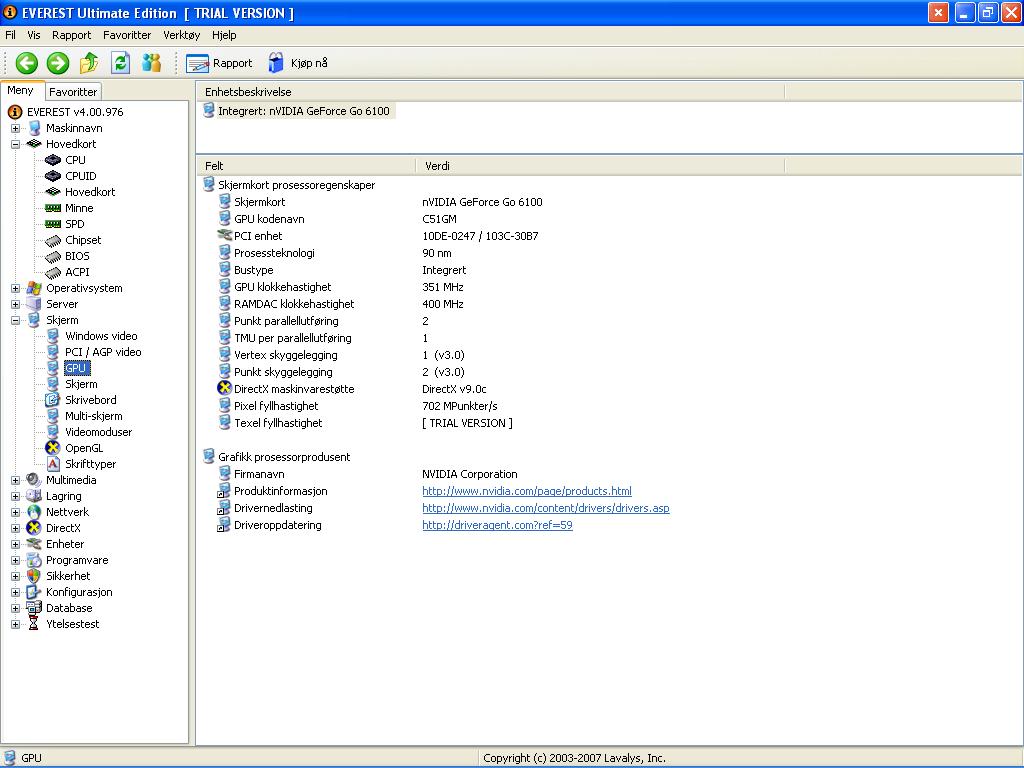Select the Minne memory icon
Screen dimensions: 1024x768
click(53, 208)
